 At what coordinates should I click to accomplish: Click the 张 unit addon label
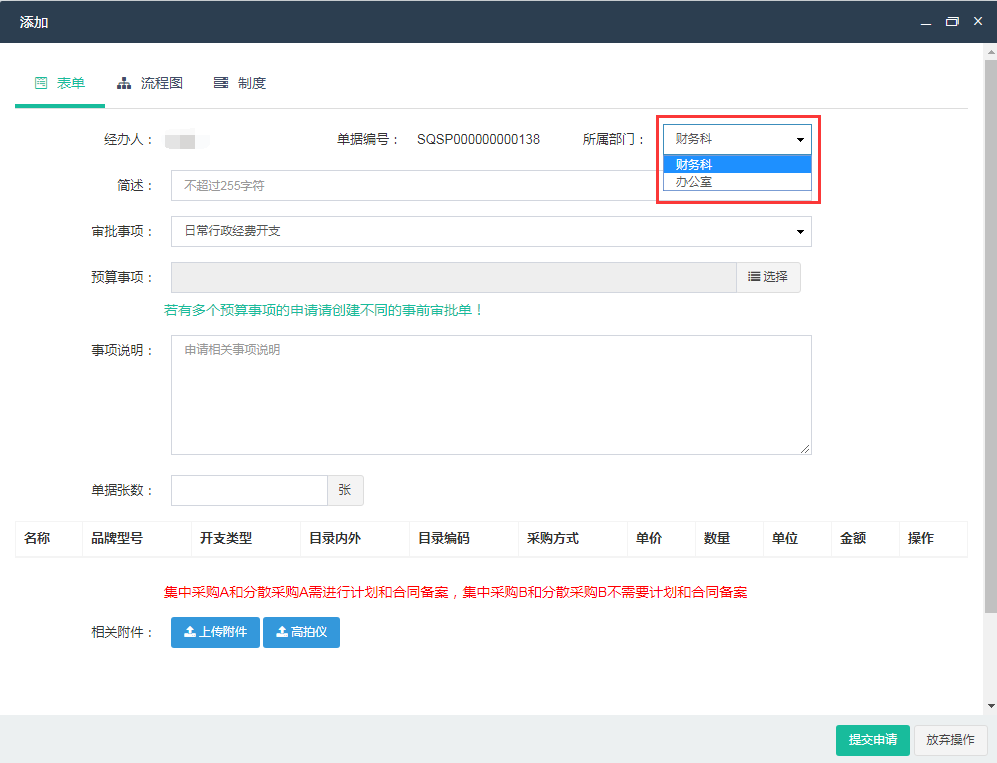point(345,490)
